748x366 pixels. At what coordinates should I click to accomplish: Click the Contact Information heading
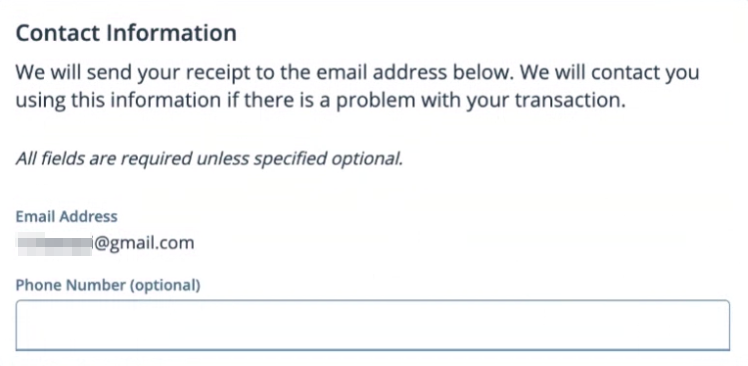126,33
